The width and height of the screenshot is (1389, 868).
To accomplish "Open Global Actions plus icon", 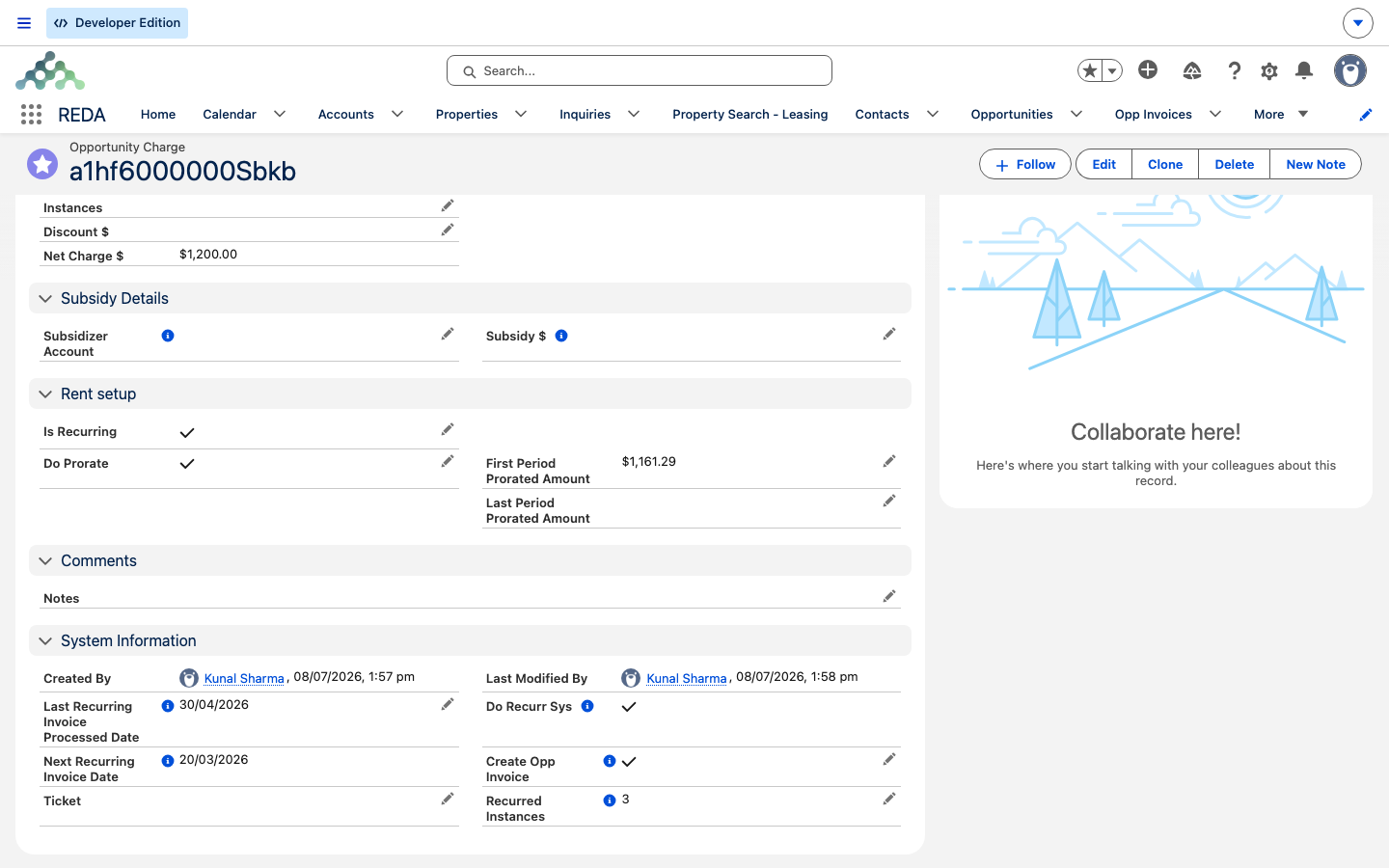I will point(1148,69).
